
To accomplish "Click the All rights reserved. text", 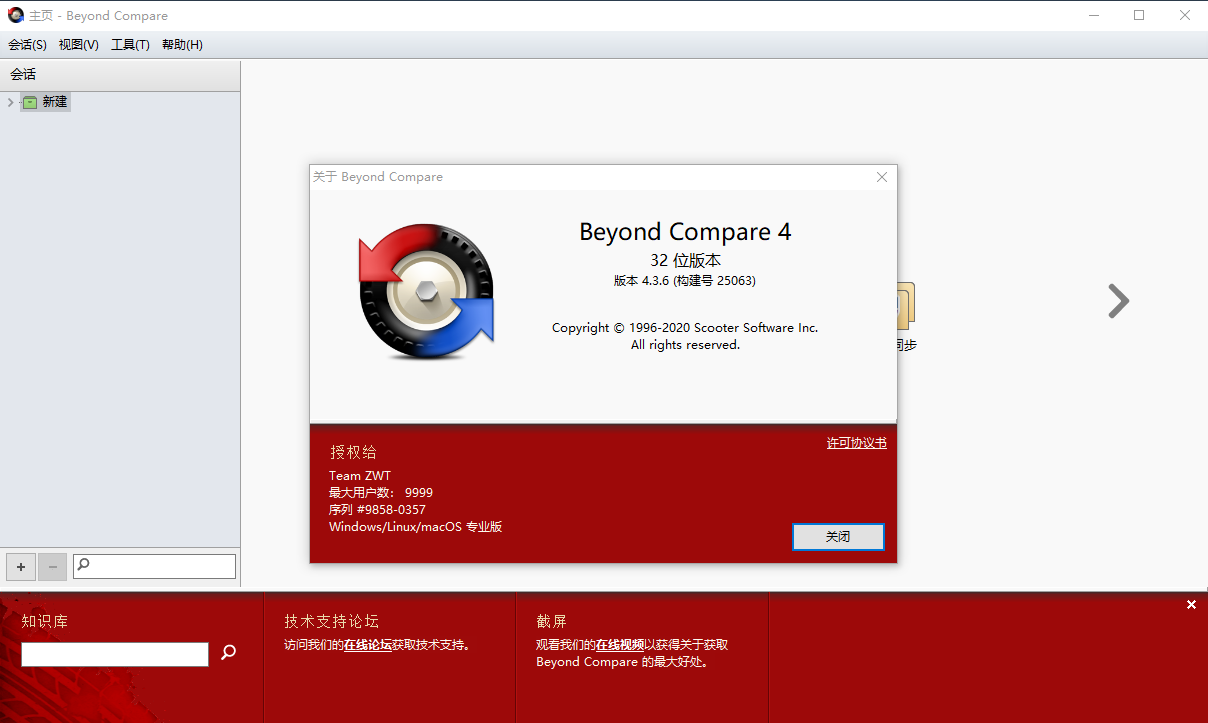I will [685, 345].
